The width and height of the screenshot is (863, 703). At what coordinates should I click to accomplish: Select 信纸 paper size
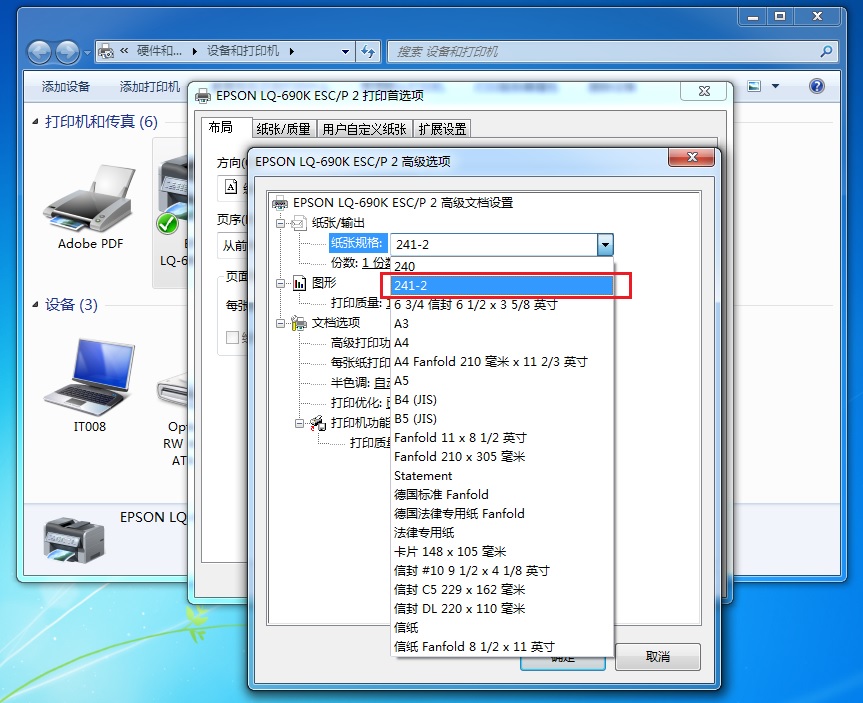pos(502,628)
